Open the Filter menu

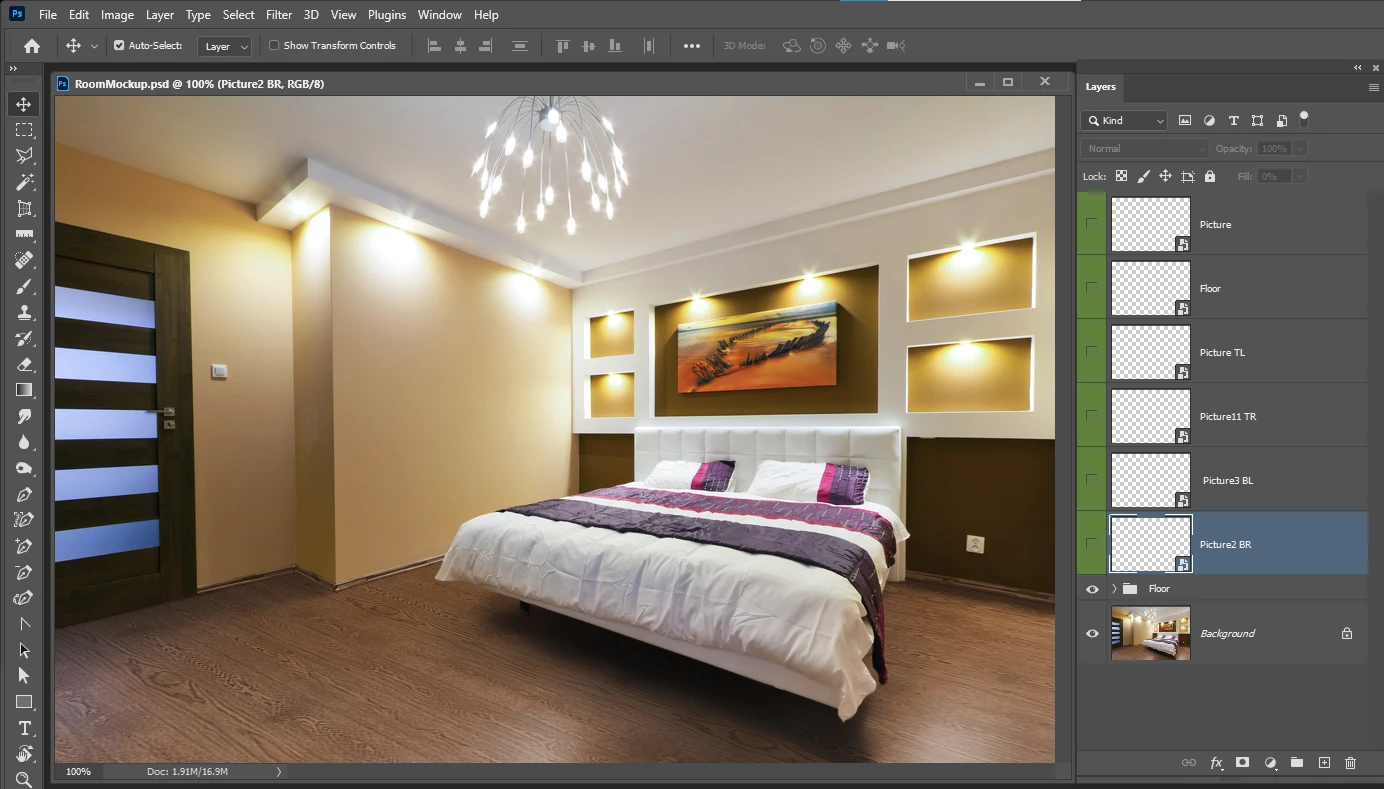coord(279,15)
